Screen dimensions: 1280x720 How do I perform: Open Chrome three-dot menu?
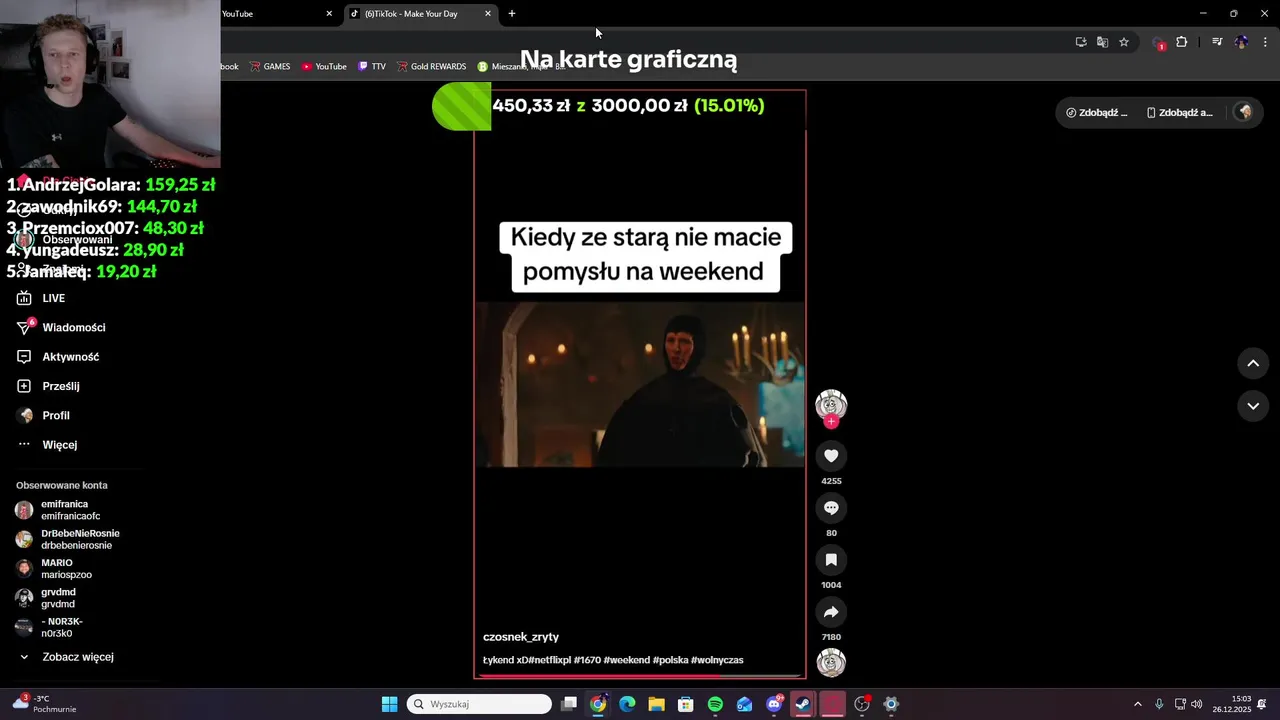[1266, 42]
